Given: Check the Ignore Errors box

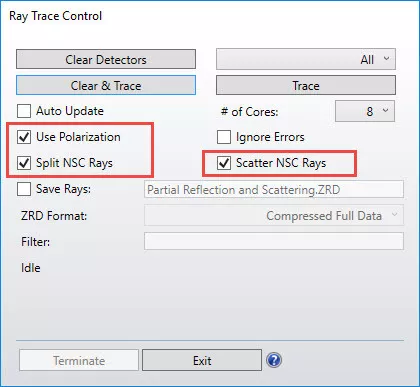Looking at the screenshot, I should [224, 137].
